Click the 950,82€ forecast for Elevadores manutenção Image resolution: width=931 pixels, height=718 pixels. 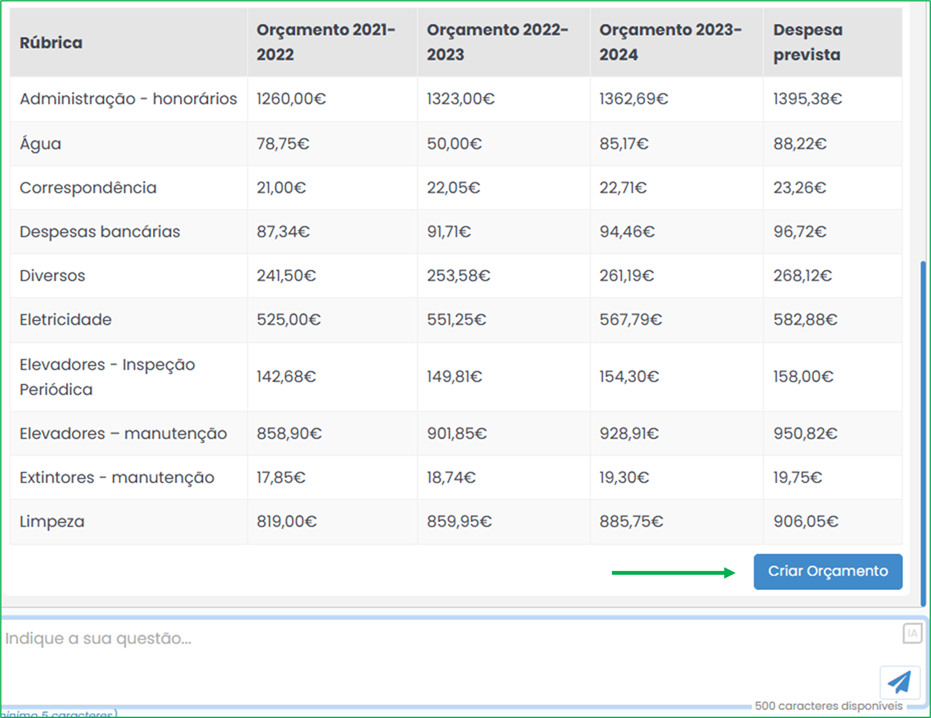(x=806, y=434)
